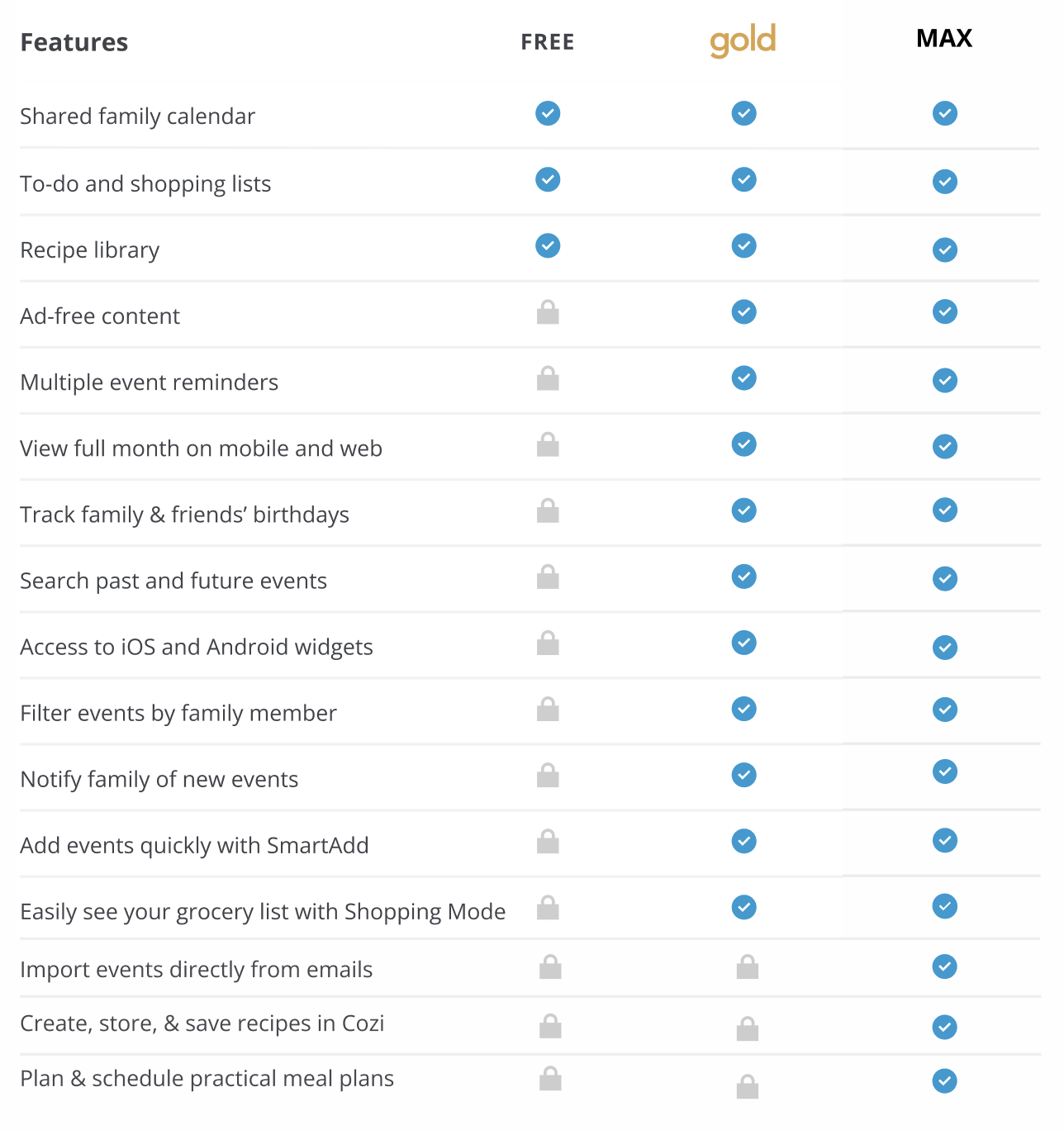Image resolution: width=1064 pixels, height=1130 pixels.
Task: Click the Features heading
Action: (x=74, y=42)
